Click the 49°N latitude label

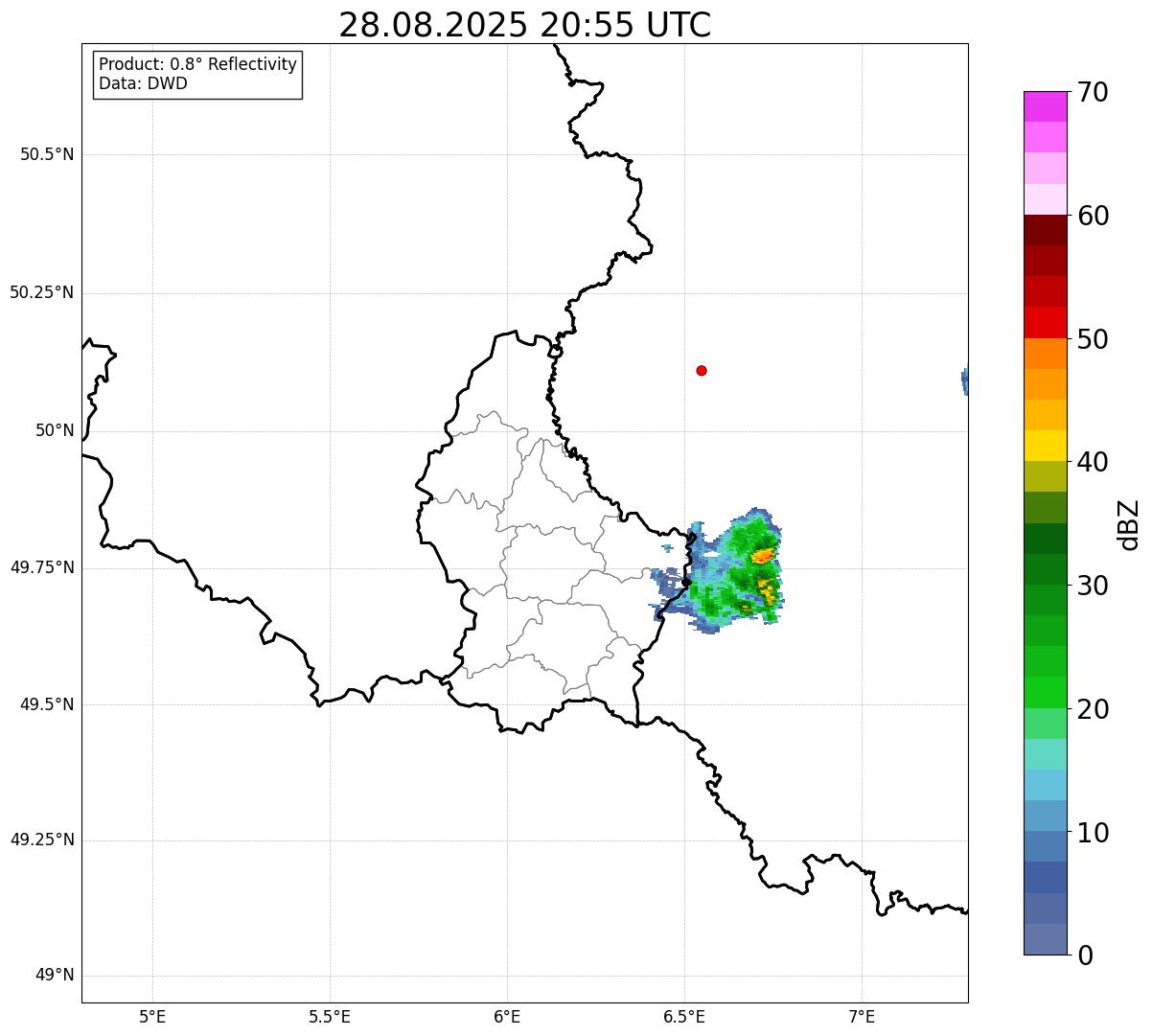coord(55,976)
